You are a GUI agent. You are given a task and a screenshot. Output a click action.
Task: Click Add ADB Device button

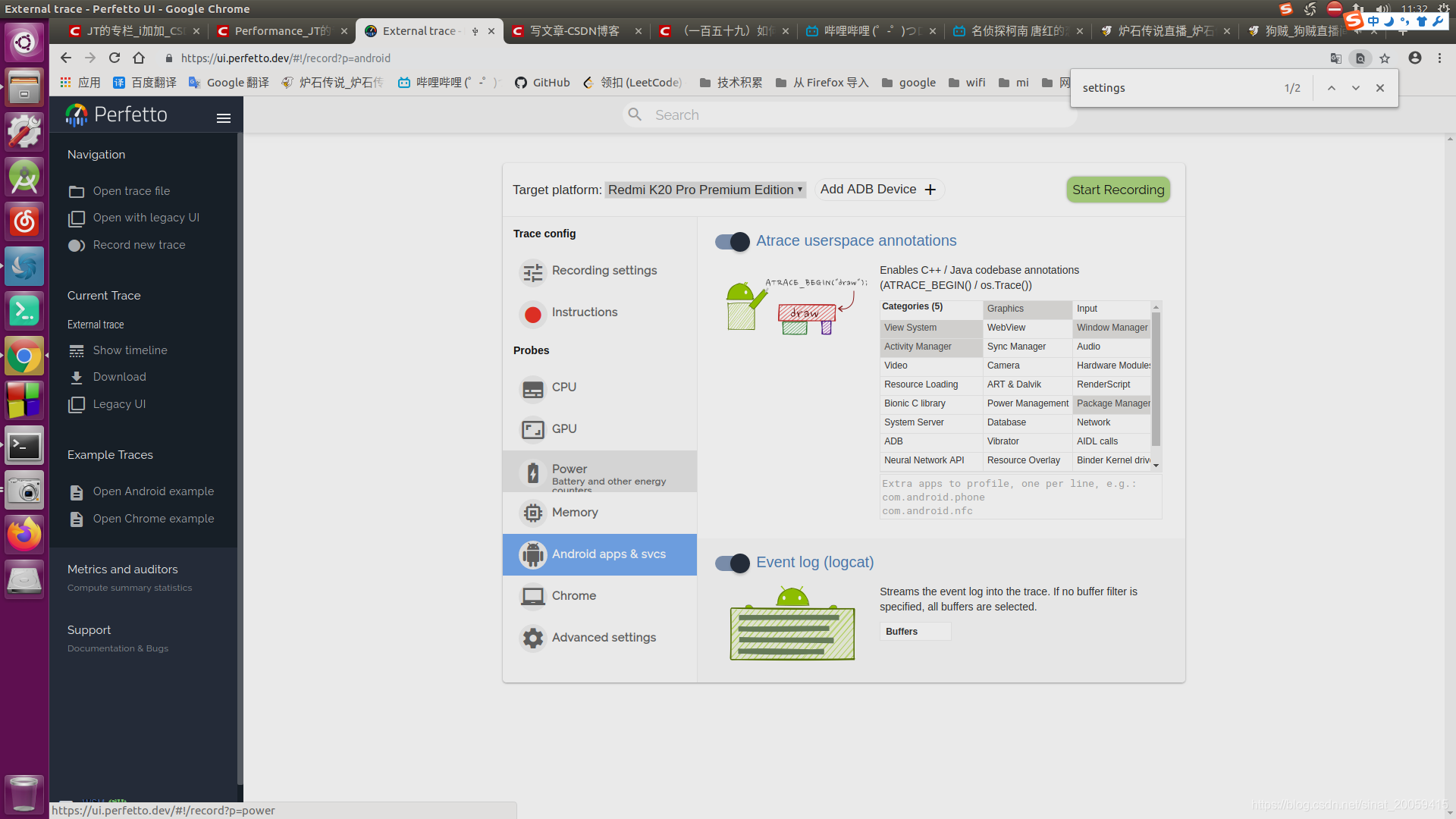point(878,190)
